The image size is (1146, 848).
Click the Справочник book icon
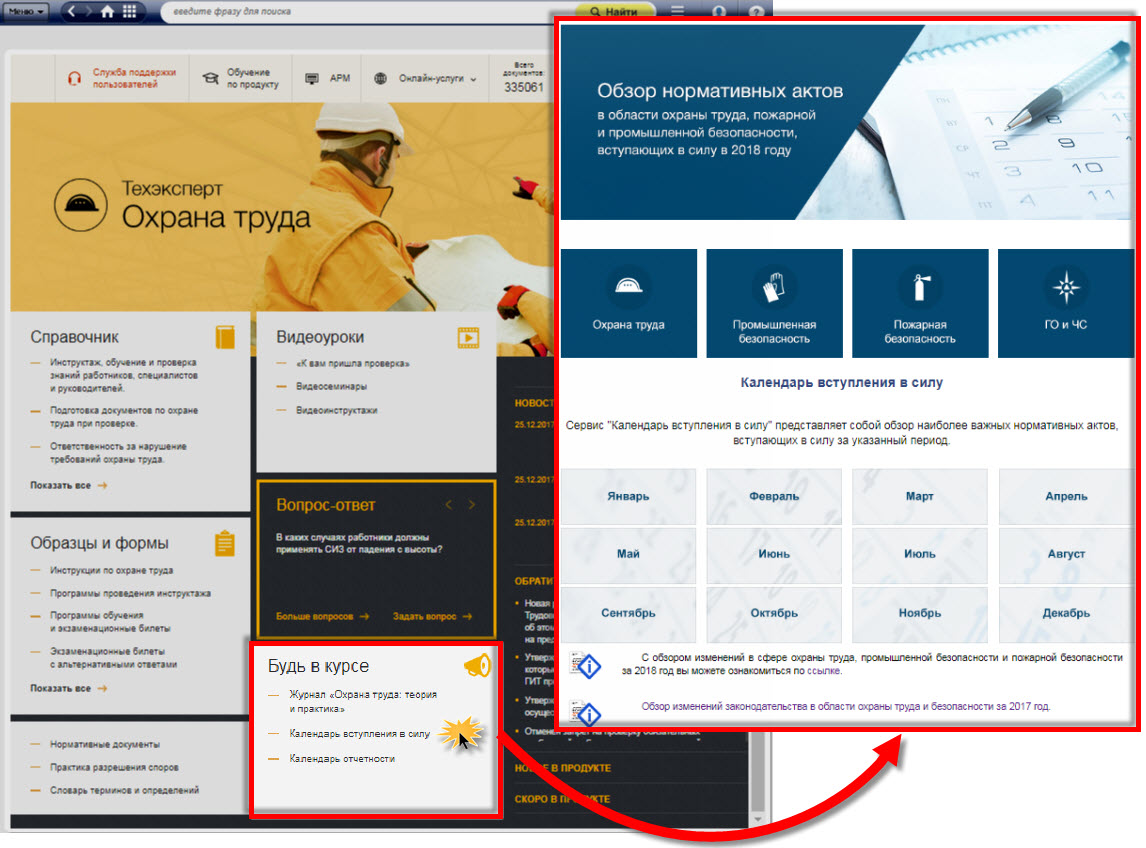pos(225,337)
